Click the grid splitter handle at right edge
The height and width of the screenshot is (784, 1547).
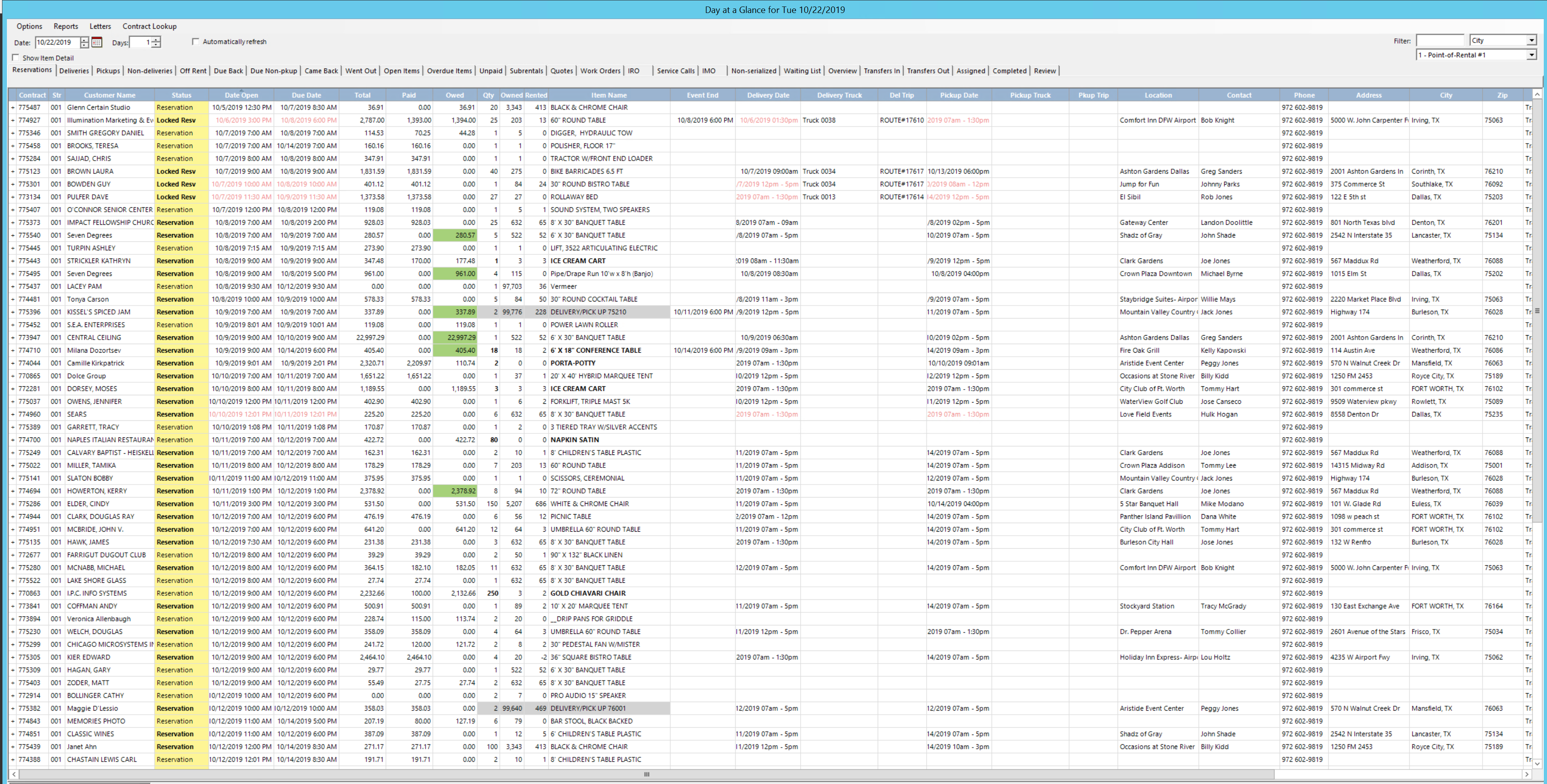[1537, 310]
